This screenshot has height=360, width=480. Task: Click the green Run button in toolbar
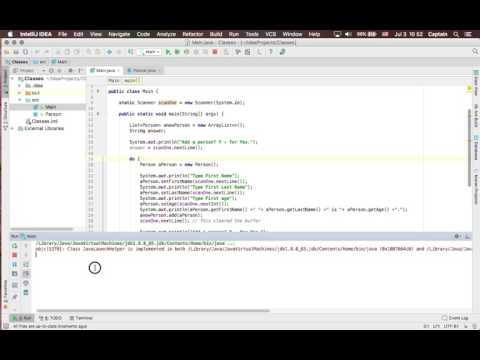[x=168, y=52]
